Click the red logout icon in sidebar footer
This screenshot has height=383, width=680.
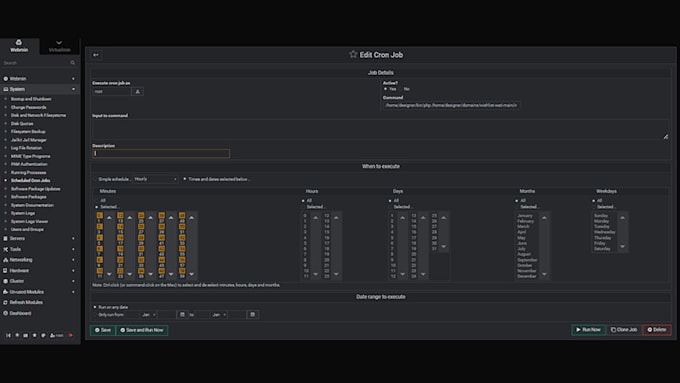[70, 335]
